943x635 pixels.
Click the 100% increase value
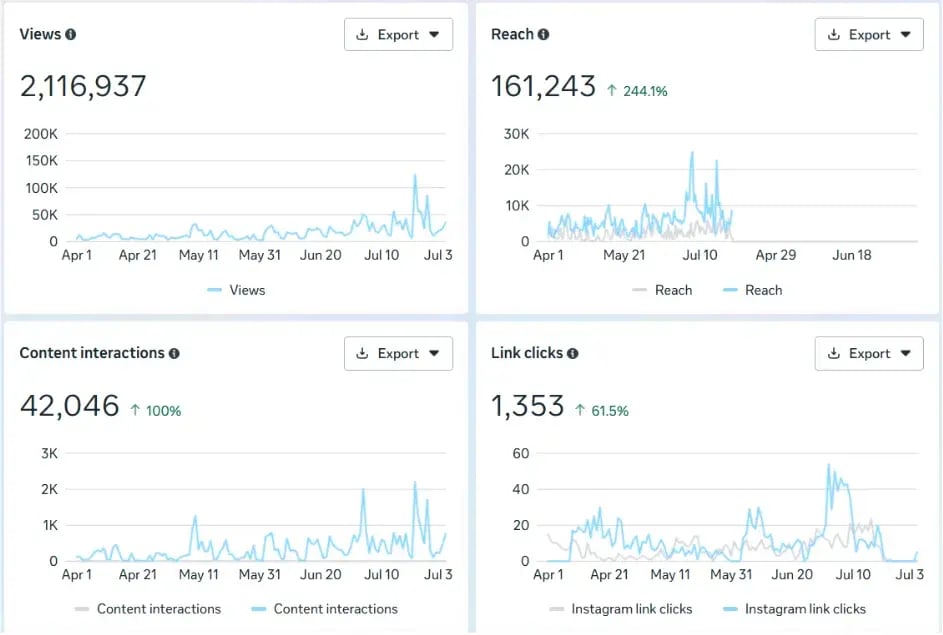tap(164, 411)
